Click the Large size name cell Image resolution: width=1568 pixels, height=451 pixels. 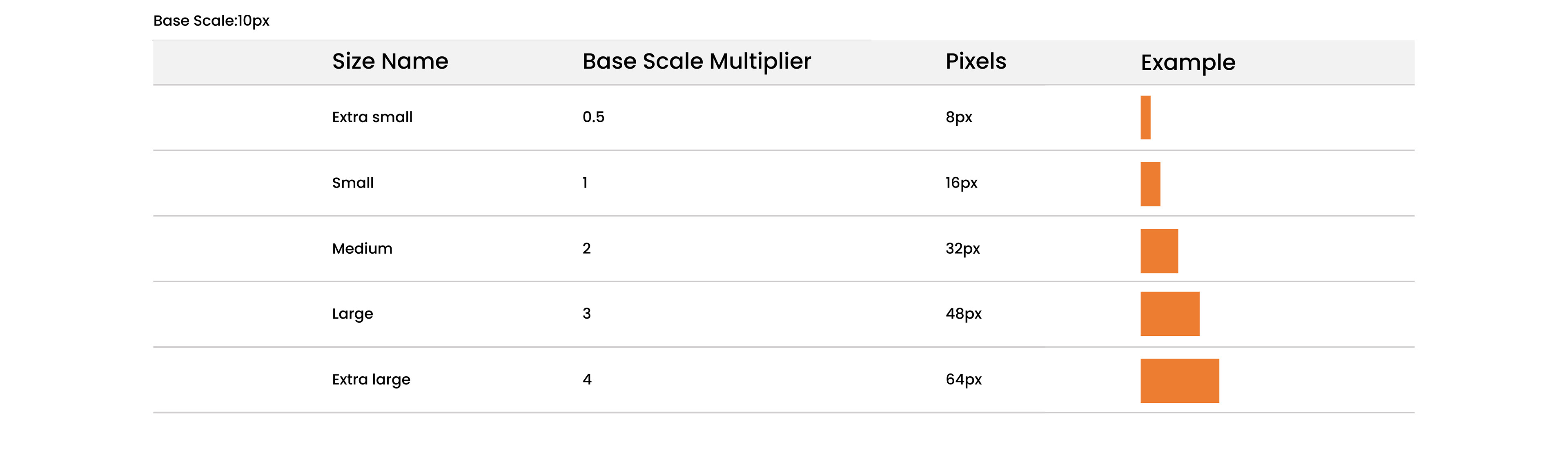(352, 314)
